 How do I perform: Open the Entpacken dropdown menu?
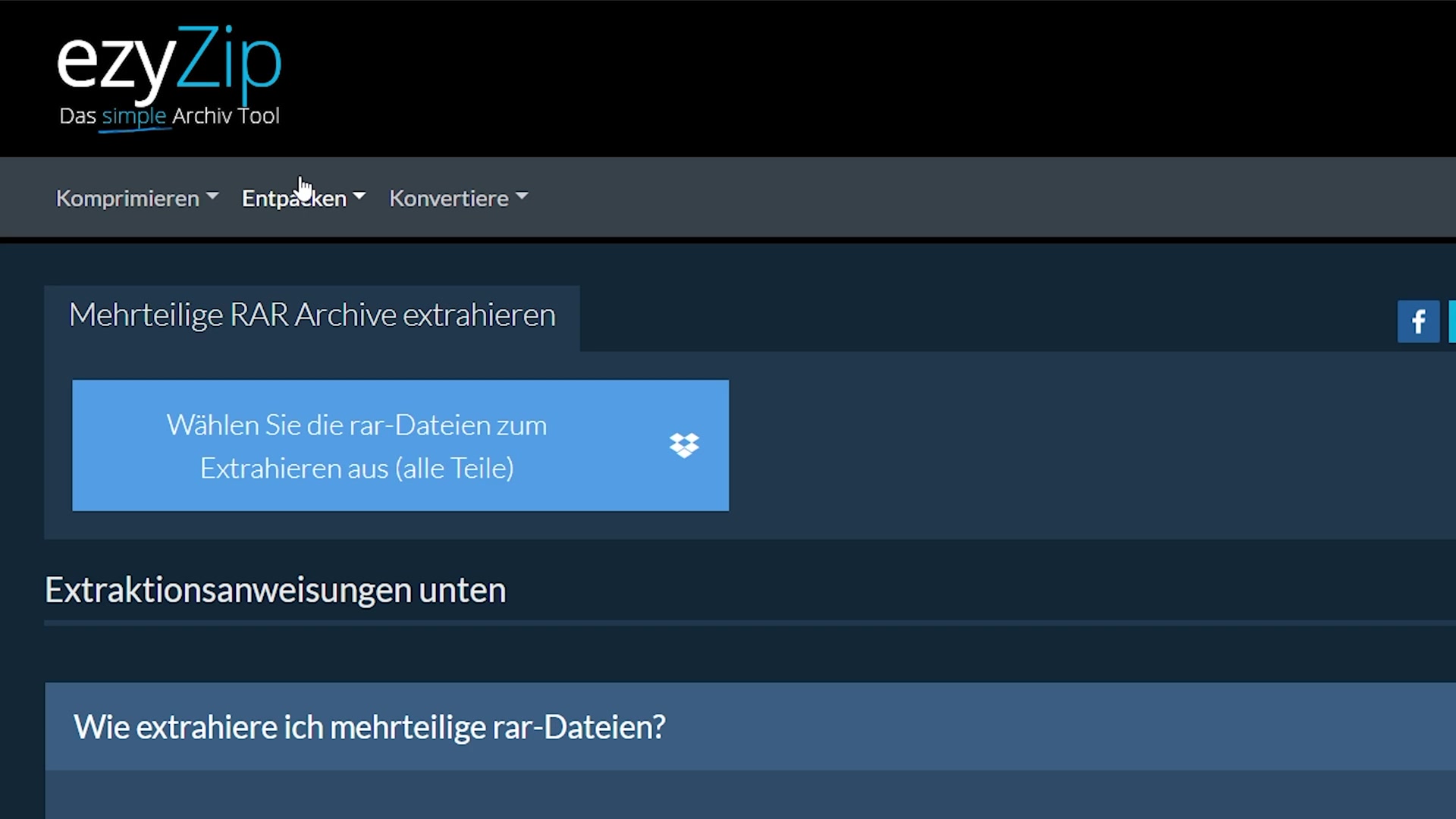tap(303, 198)
